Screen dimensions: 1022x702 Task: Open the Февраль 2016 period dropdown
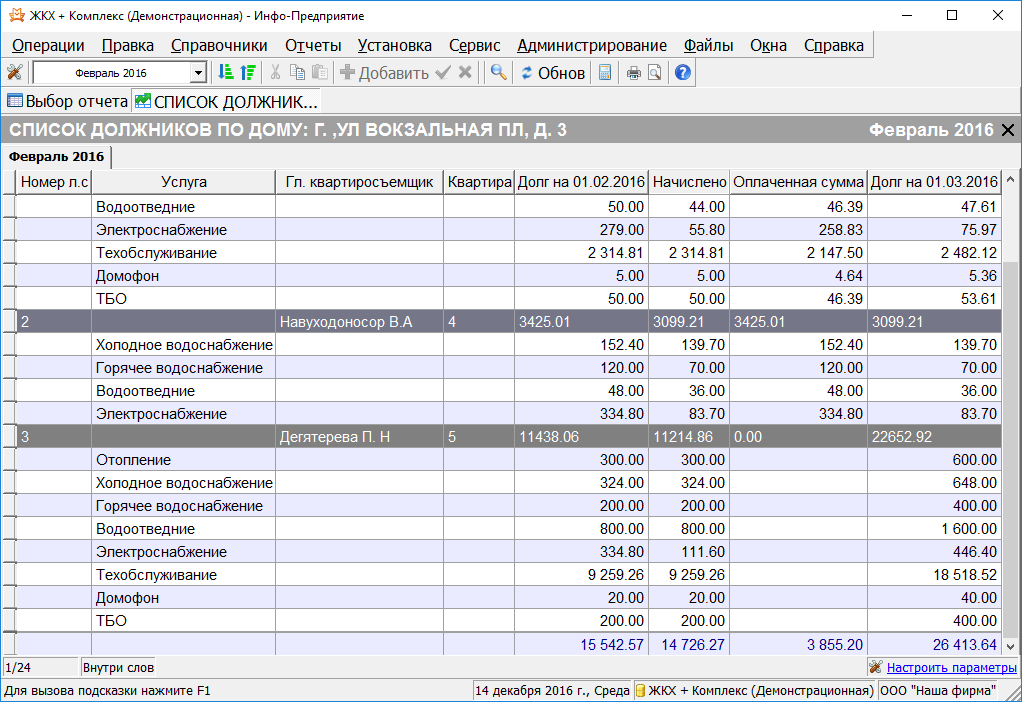[199, 73]
